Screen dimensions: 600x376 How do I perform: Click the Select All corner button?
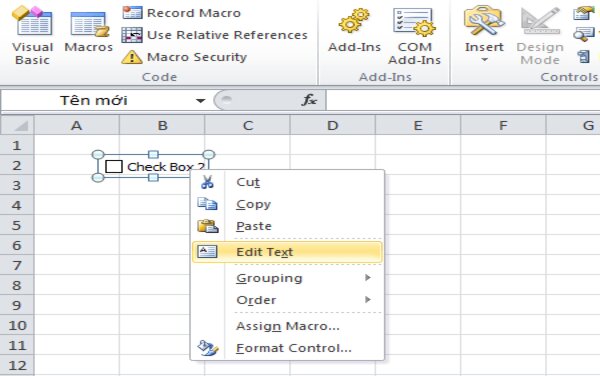(17, 125)
